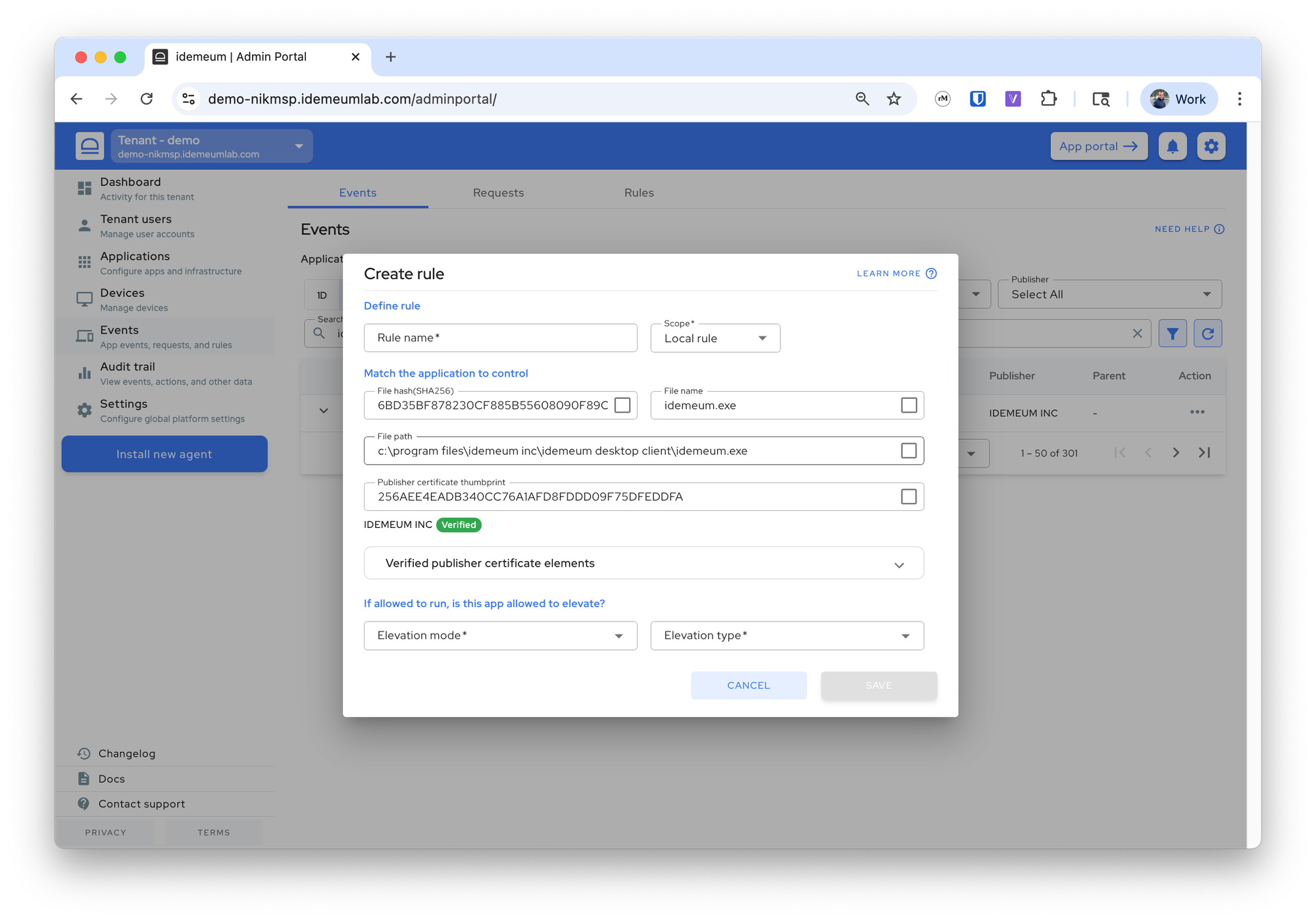Screen dimensions: 1316x921
Task: Clear the search field with X icon
Action: point(1137,334)
